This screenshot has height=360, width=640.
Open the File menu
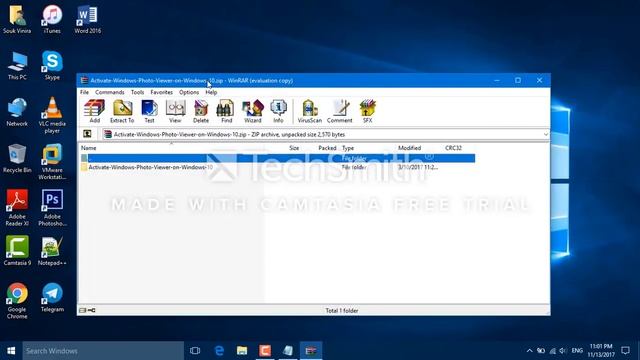coord(84,92)
